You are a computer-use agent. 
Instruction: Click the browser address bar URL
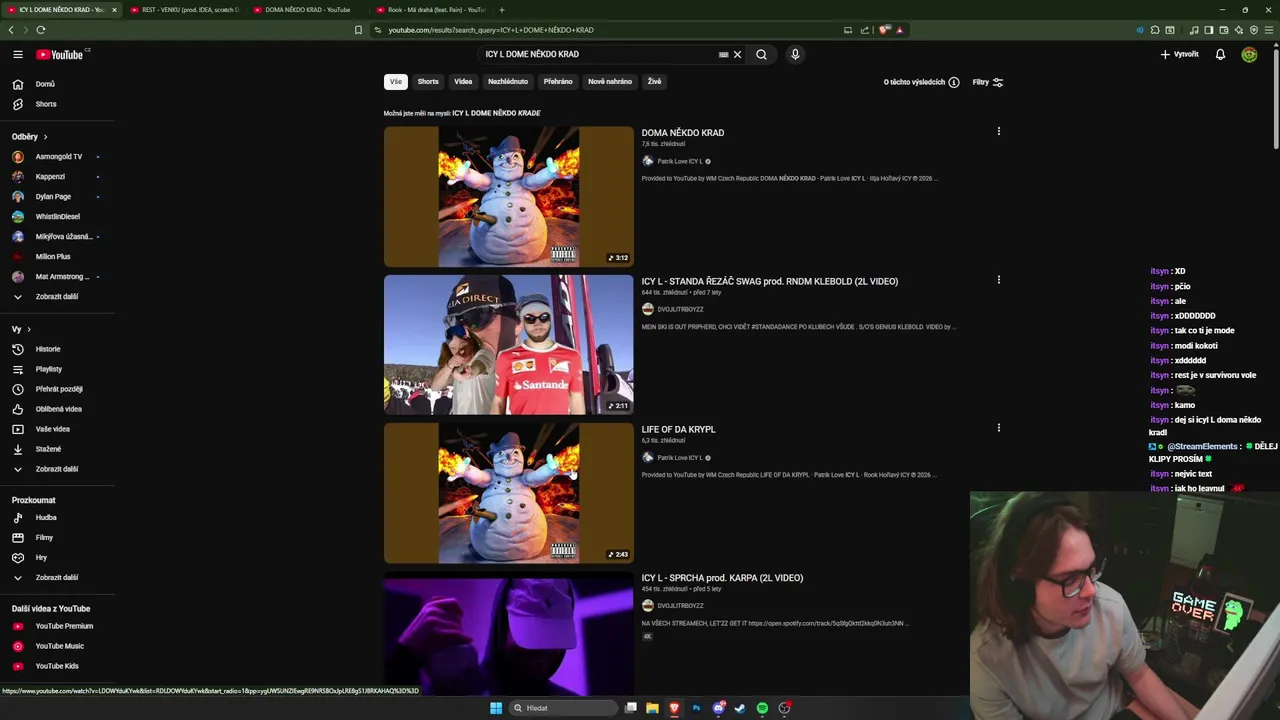coord(491,30)
